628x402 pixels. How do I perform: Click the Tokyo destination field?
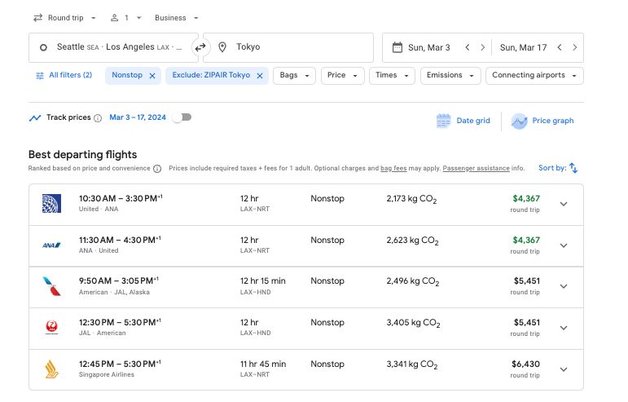(x=288, y=47)
